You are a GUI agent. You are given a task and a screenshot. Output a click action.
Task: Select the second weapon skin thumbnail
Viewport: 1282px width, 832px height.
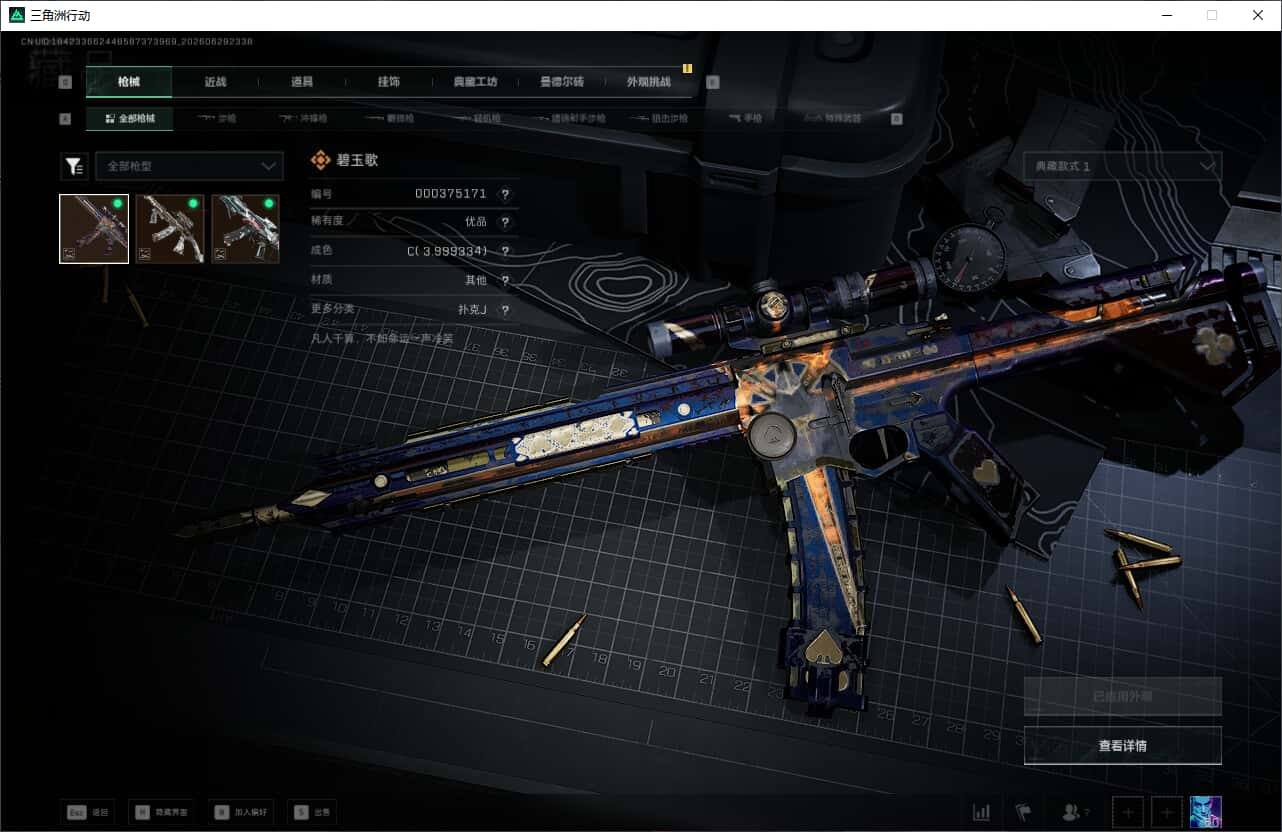pyautogui.click(x=170, y=229)
